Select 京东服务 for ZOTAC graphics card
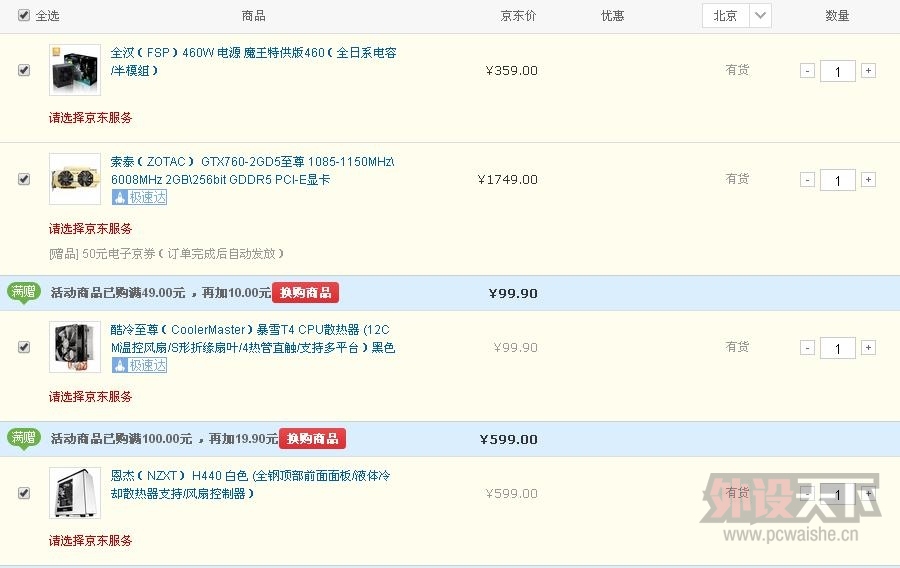Viewport: 900px width, 568px height. point(91,229)
